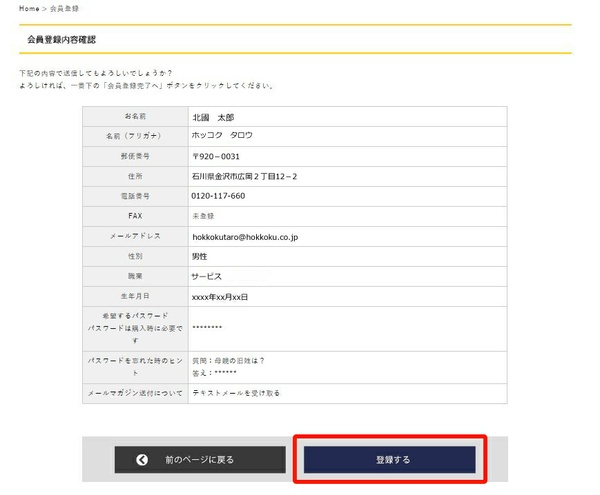Select the birthdate xxxx年xx月xx日

[x=220, y=297]
